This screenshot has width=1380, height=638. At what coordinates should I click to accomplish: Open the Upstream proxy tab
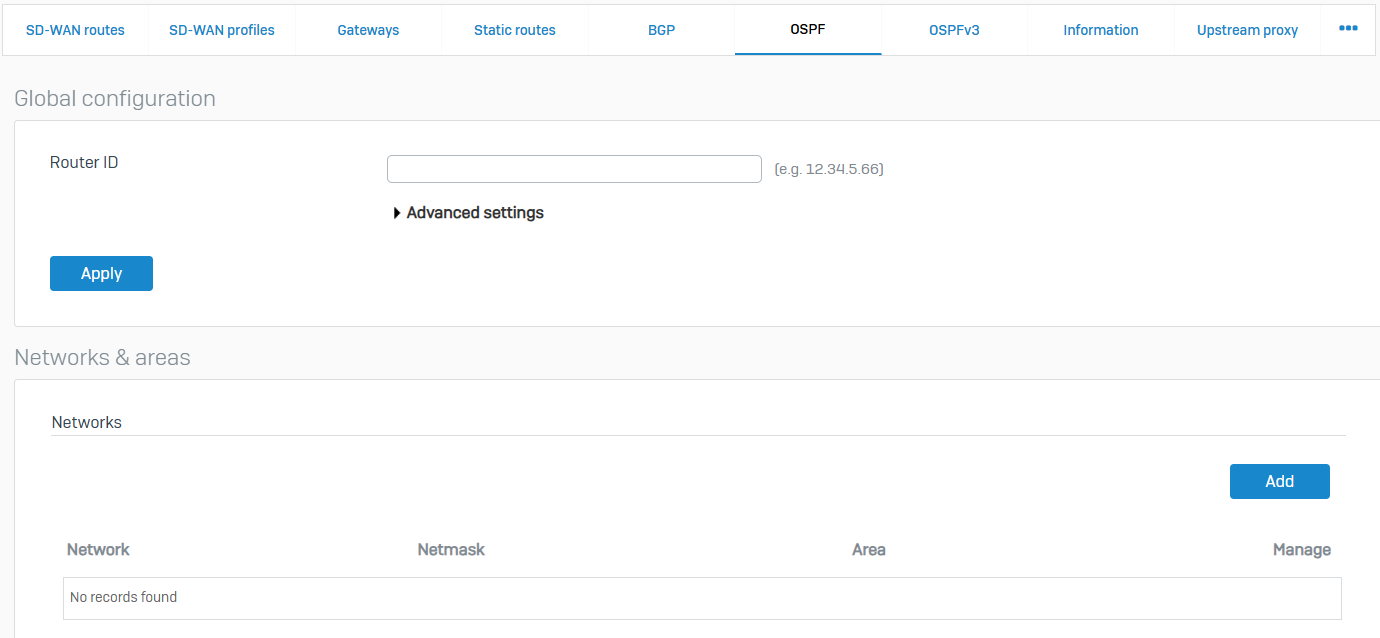(1247, 30)
